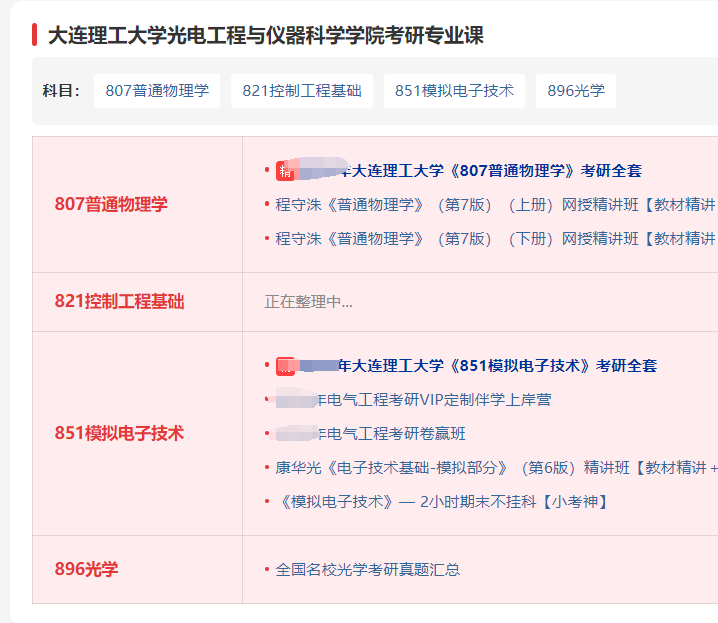718x623 pixels.
Task: Click the 821控制工程基础 row heading
Action: tap(120, 301)
